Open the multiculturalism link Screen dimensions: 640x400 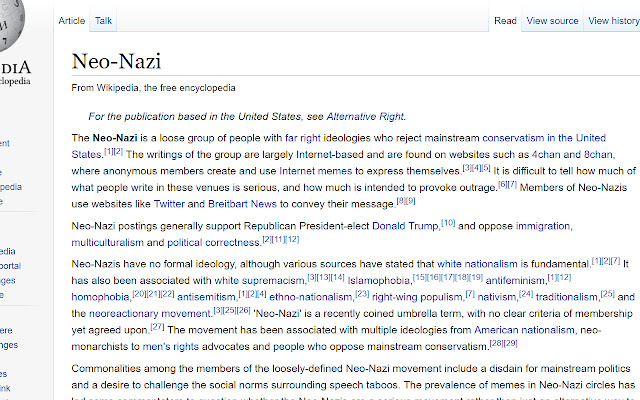point(107,242)
